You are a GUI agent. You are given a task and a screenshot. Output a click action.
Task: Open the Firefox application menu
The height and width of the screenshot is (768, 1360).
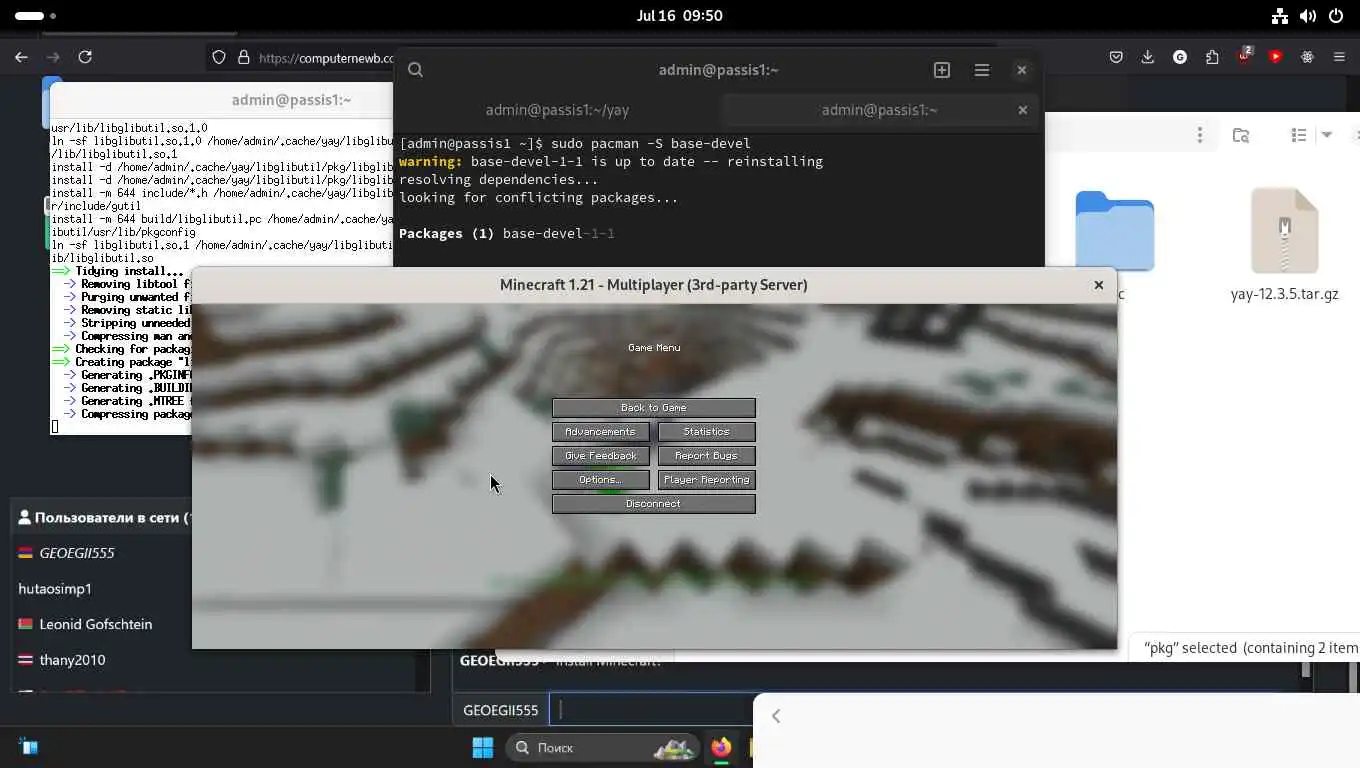[x=1339, y=57]
